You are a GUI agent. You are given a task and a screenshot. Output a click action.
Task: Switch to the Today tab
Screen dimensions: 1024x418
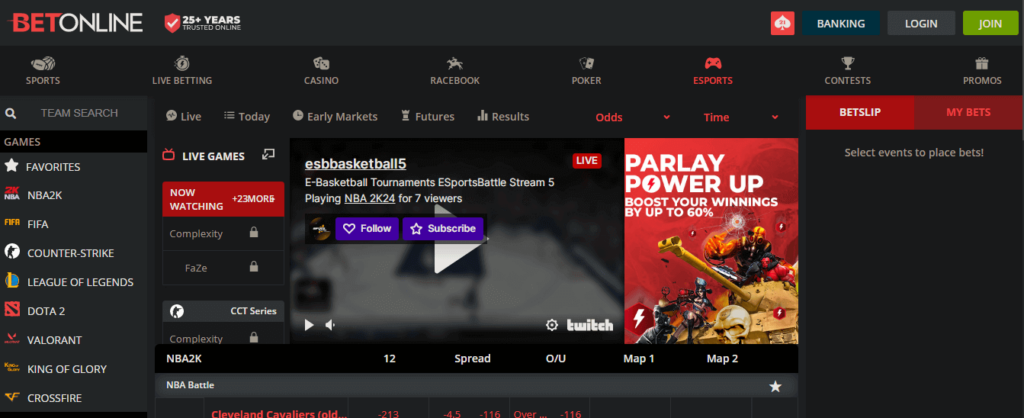(247, 116)
